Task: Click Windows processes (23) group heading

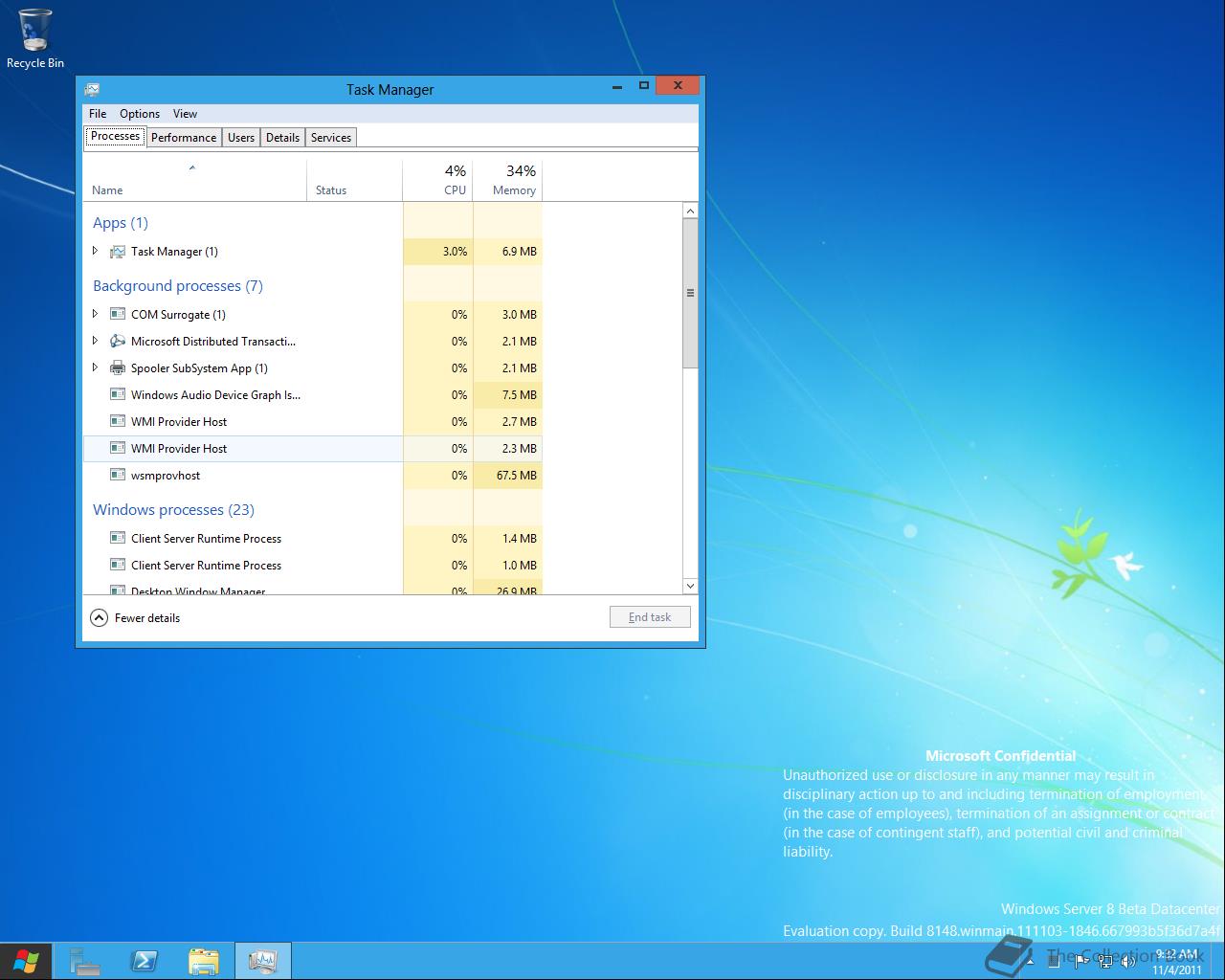Action: coord(173,510)
